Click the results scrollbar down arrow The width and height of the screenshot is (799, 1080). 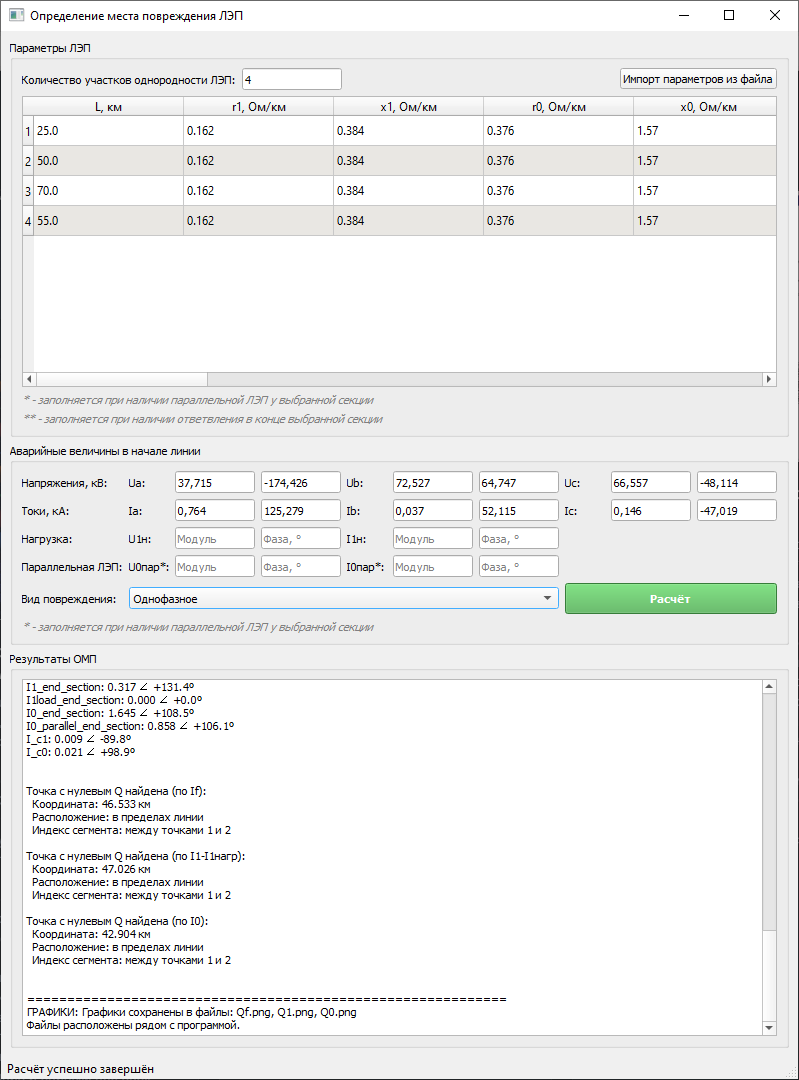[769, 1028]
